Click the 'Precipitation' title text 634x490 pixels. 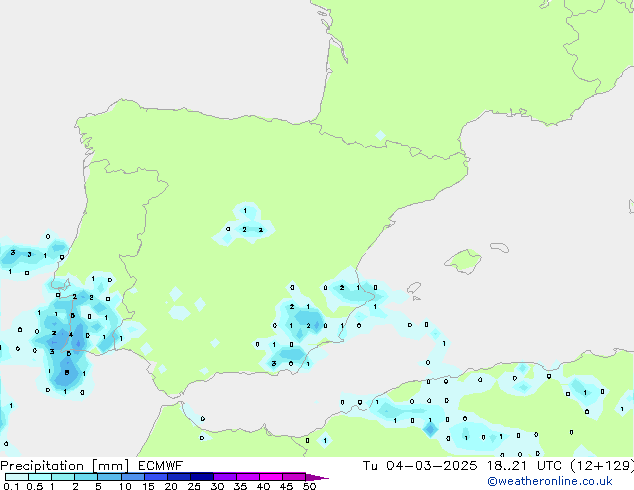pos(42,466)
